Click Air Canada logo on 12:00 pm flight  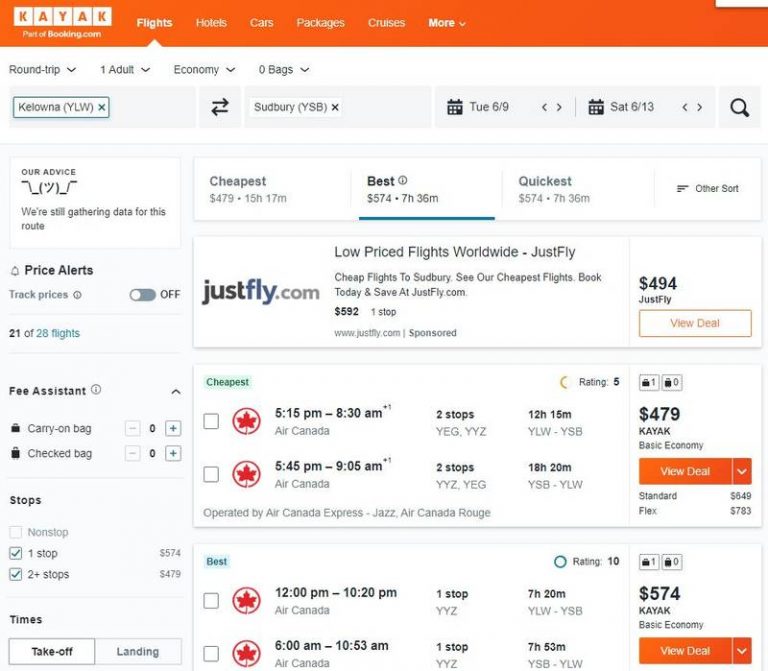pos(246,600)
